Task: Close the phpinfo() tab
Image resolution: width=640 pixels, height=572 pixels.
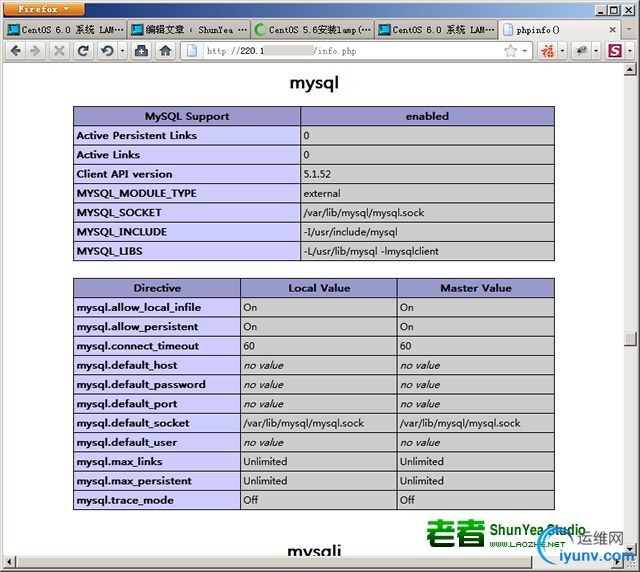Action: (612, 30)
